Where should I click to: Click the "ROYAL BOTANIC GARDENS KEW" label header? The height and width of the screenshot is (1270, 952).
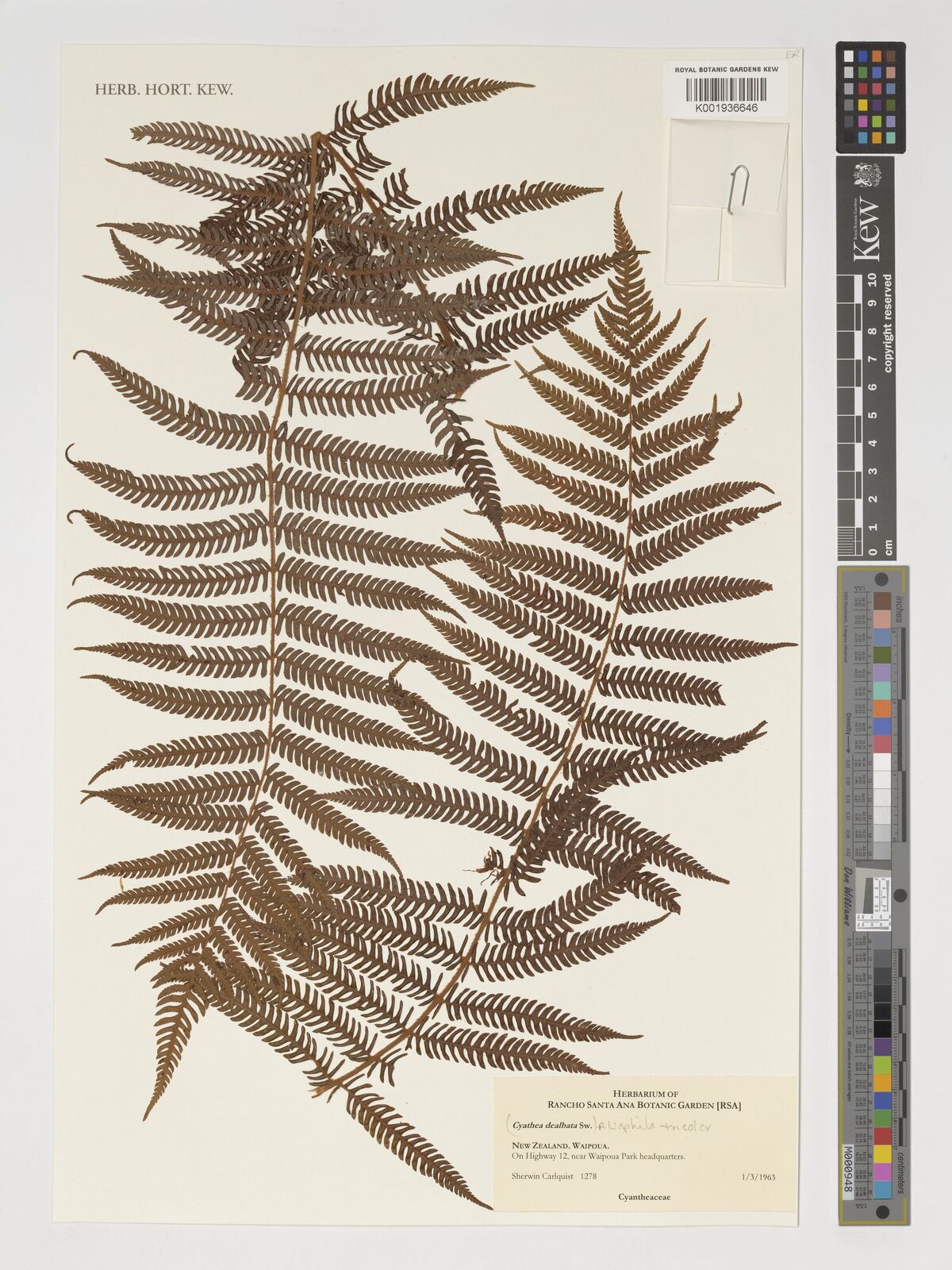tap(726, 70)
